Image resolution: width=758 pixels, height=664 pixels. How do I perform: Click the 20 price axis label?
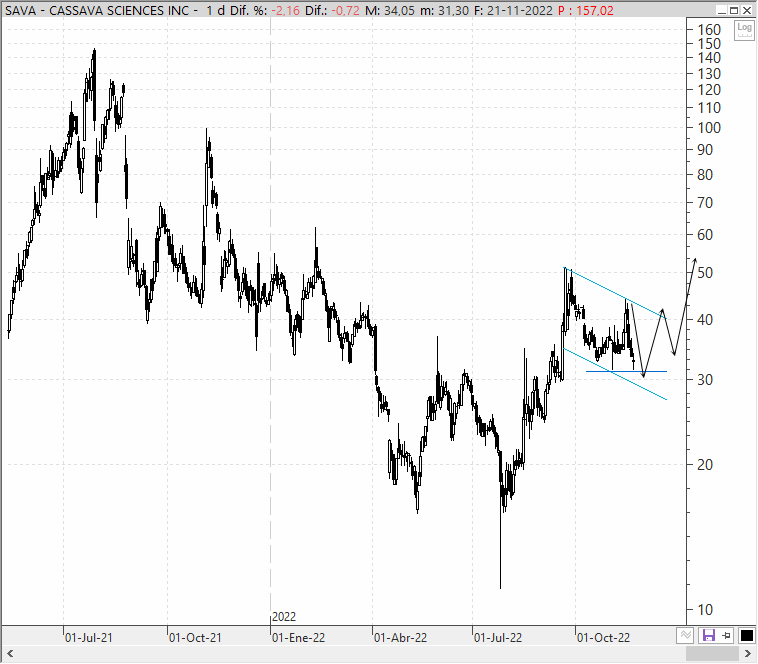pos(705,465)
